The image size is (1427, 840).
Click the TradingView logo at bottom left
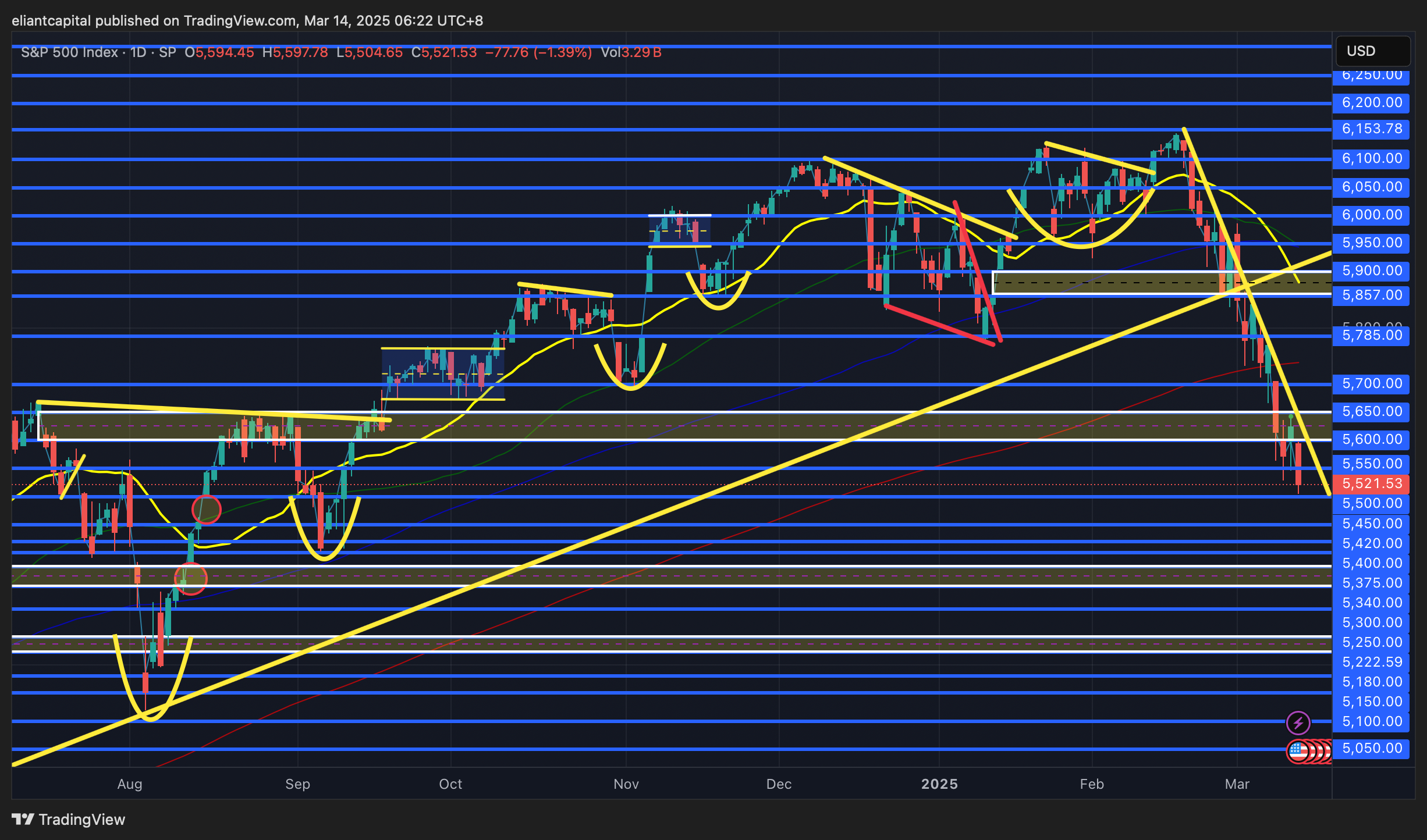[69, 819]
